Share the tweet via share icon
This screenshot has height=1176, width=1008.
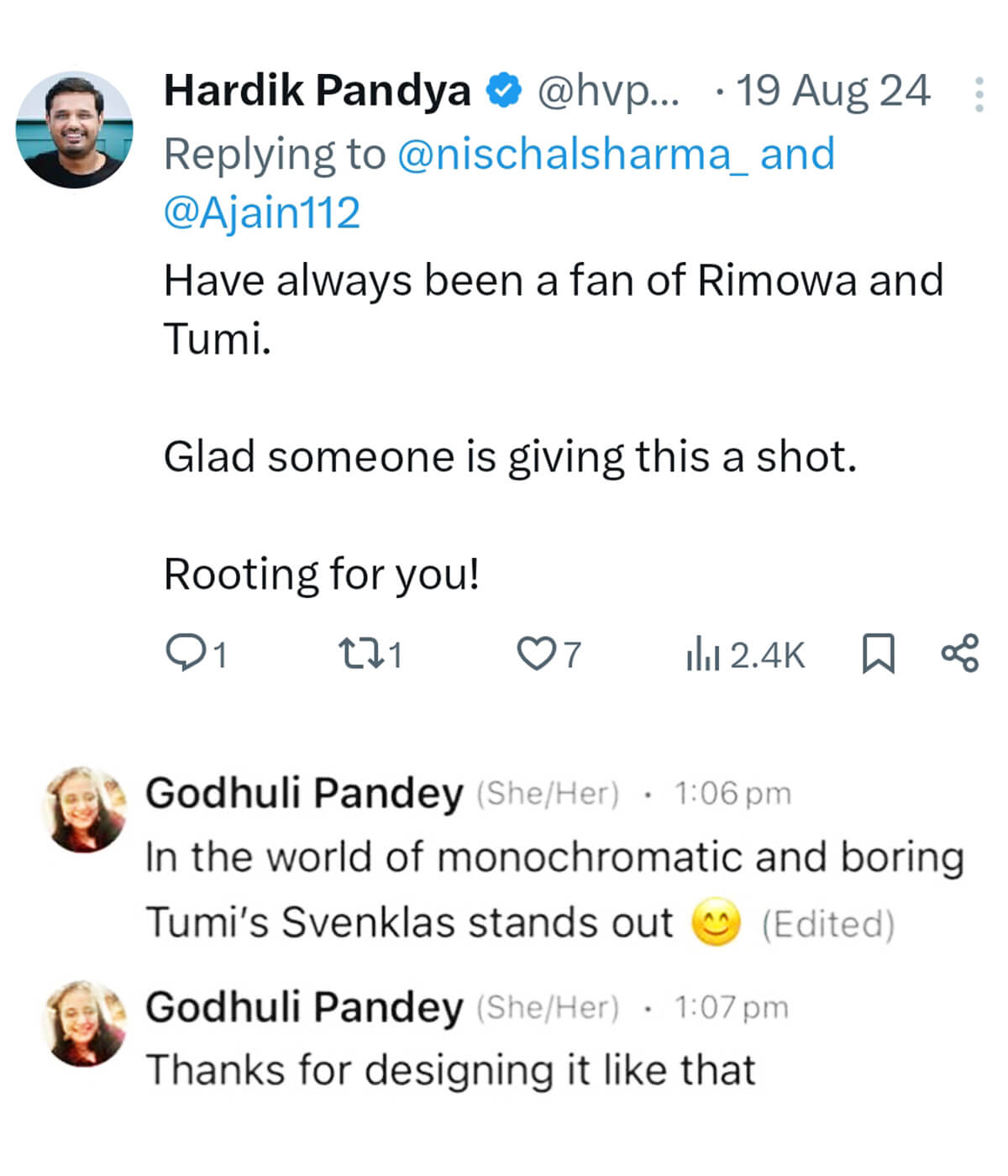point(960,653)
